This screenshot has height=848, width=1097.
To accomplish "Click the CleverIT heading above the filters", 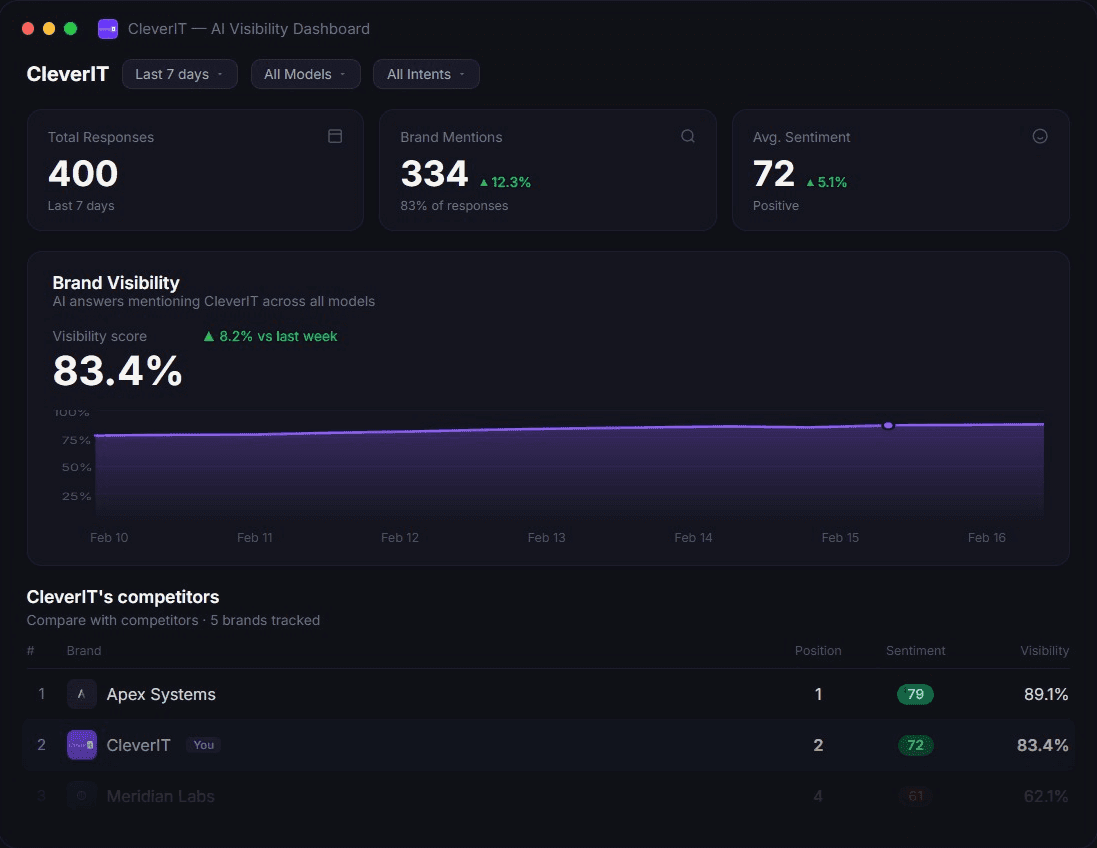I will (x=66, y=73).
